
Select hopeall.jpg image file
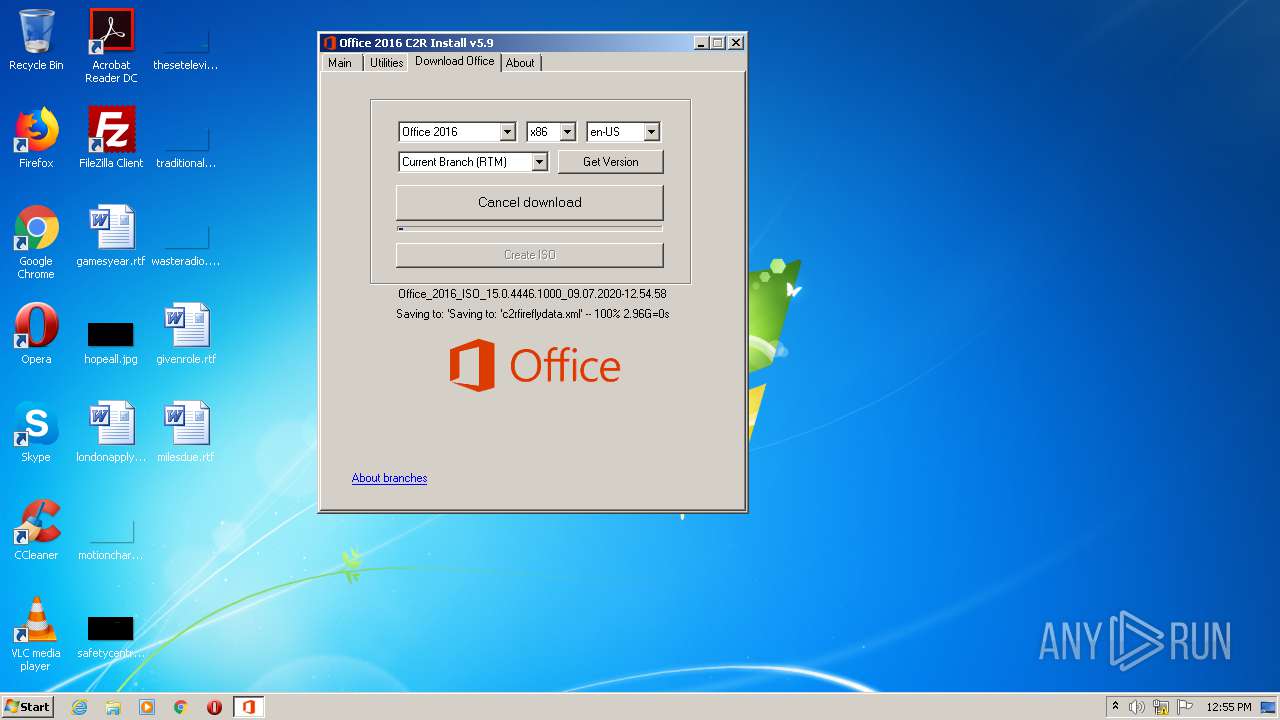(111, 342)
